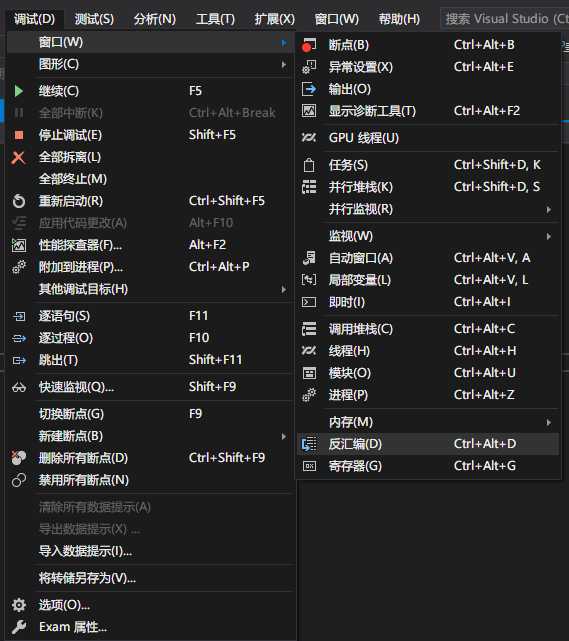Click the Immediate (即时) console icon
Screen dimensions: 569x641
pyautogui.click(x=309, y=302)
